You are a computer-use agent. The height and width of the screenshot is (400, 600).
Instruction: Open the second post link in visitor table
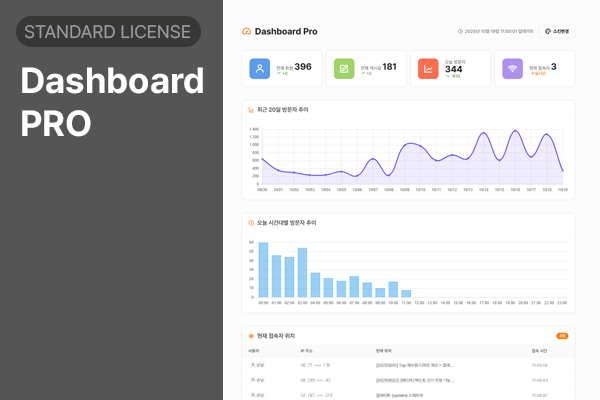415,380
